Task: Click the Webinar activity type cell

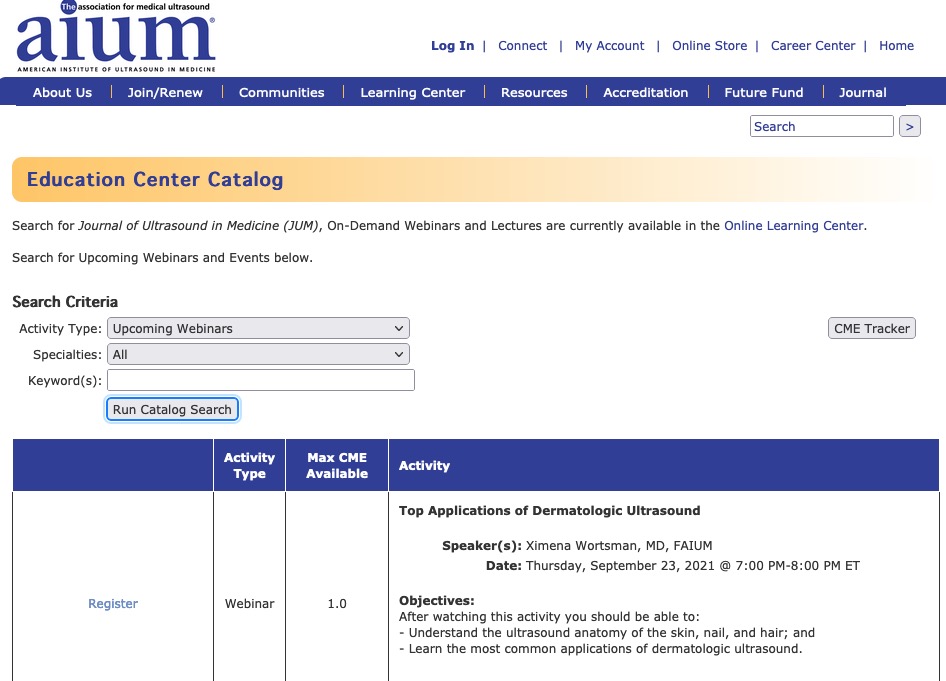Action: (x=249, y=603)
